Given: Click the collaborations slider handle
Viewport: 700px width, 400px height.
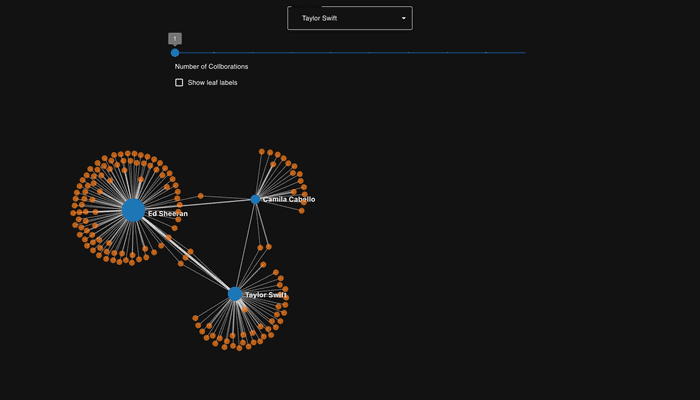Looking at the screenshot, I should coord(175,53).
